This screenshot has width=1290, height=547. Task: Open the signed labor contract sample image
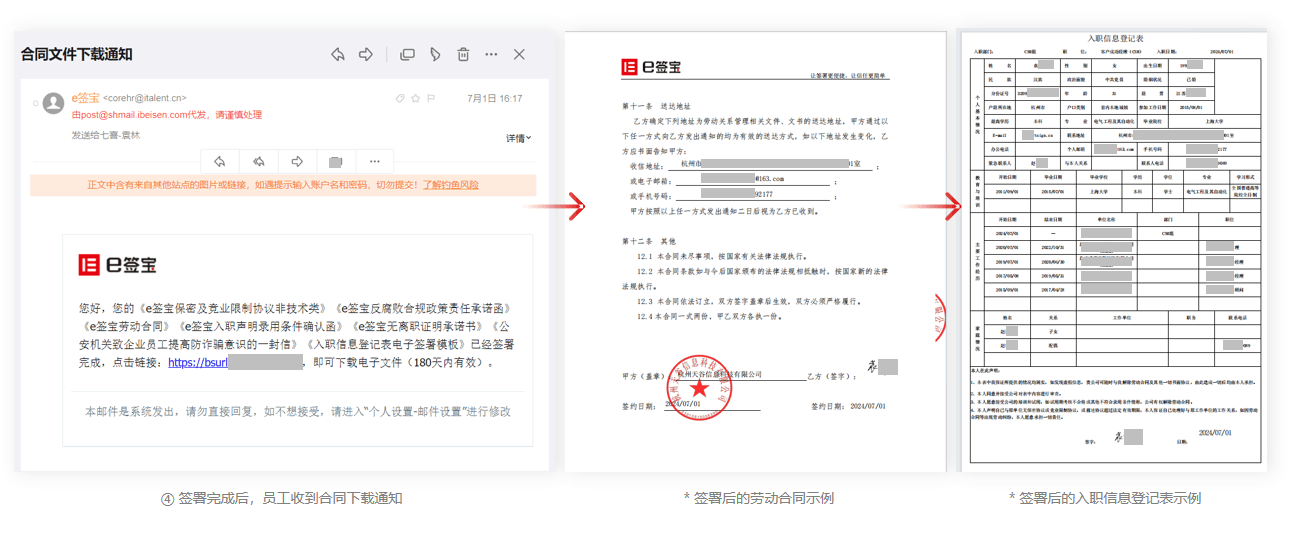pyautogui.click(x=755, y=251)
